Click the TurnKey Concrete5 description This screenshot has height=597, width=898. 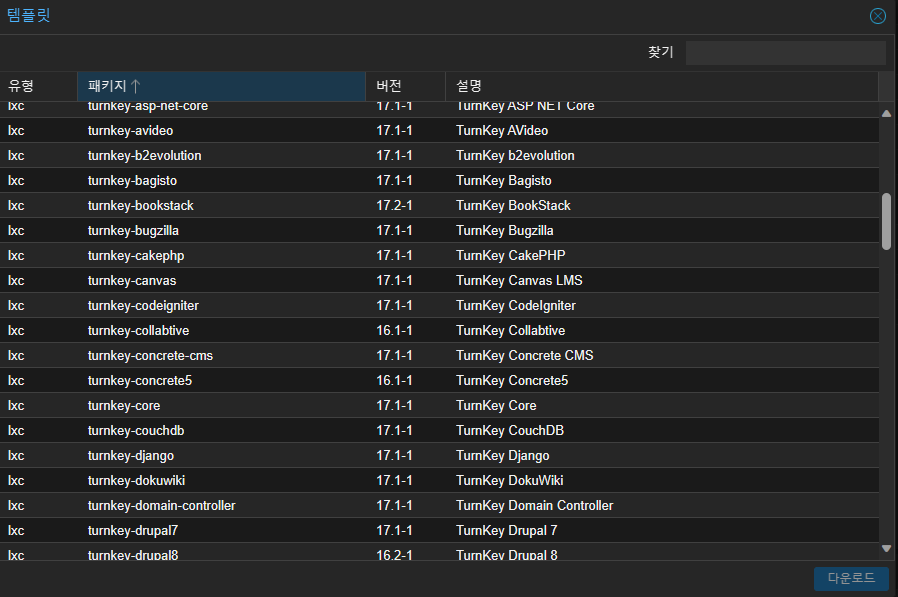[x=512, y=381]
